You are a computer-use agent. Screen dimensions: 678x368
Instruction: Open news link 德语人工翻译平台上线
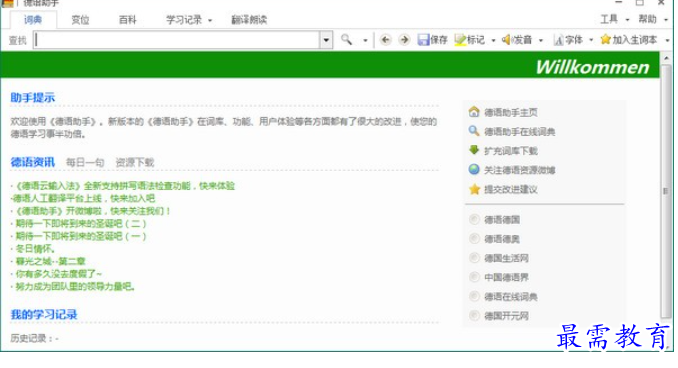pos(83,198)
